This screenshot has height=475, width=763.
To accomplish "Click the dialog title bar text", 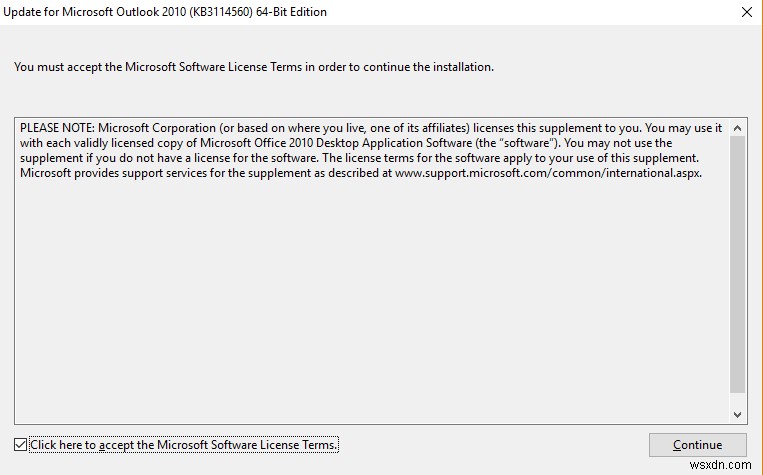I will (170, 12).
